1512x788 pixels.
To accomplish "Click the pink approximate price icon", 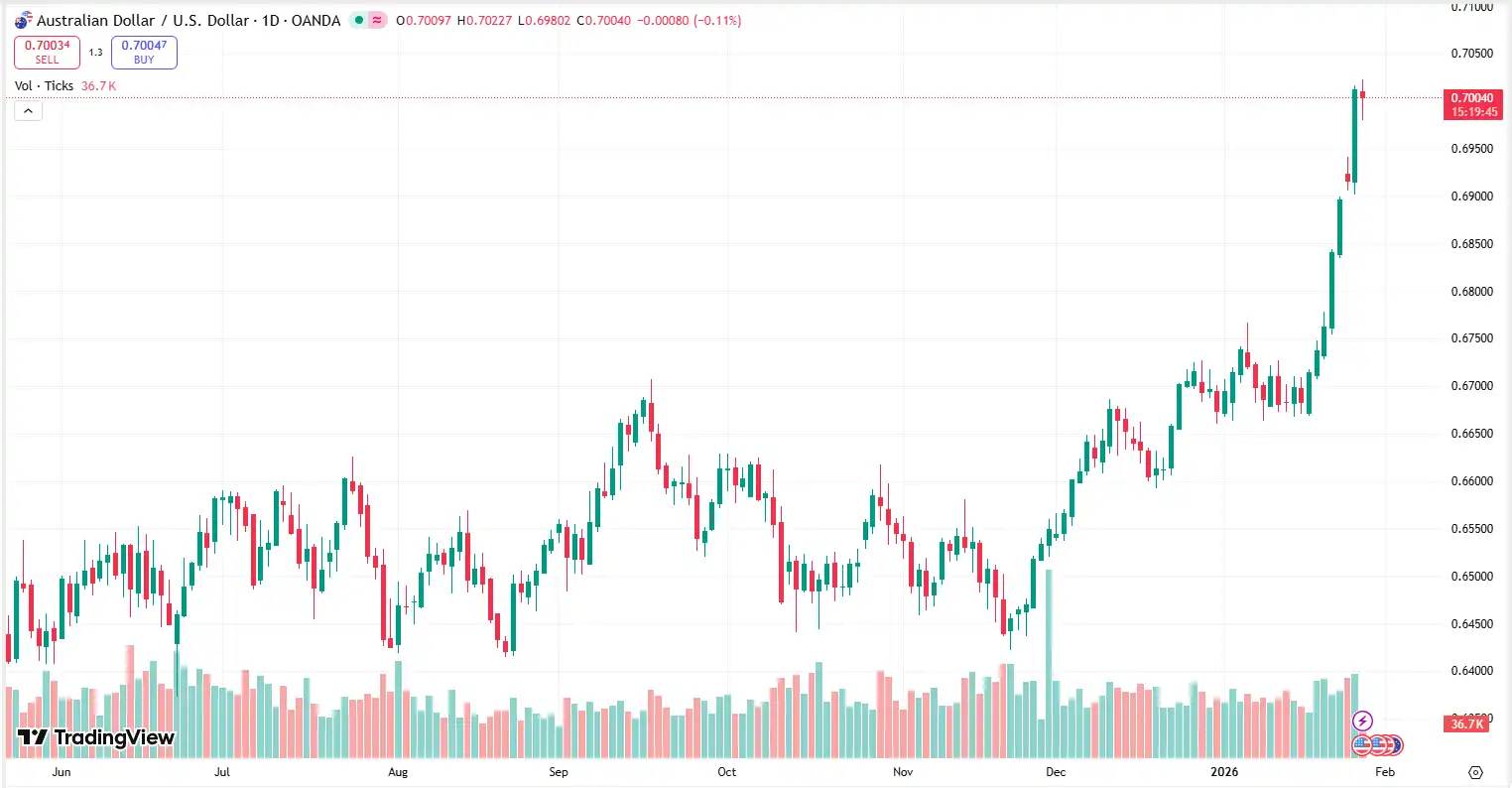I will coord(379,19).
